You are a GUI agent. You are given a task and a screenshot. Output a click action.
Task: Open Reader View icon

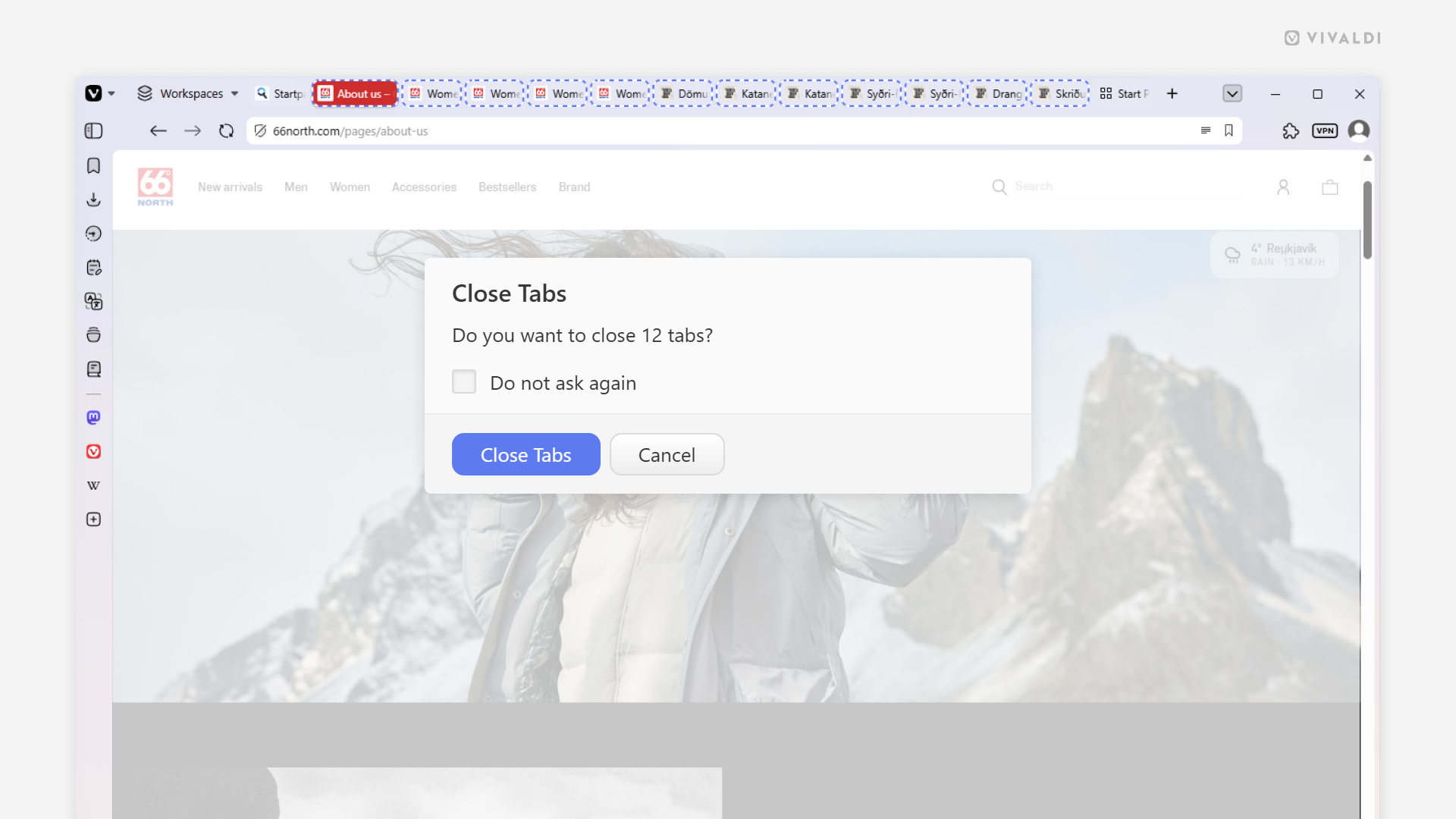pos(1206,131)
